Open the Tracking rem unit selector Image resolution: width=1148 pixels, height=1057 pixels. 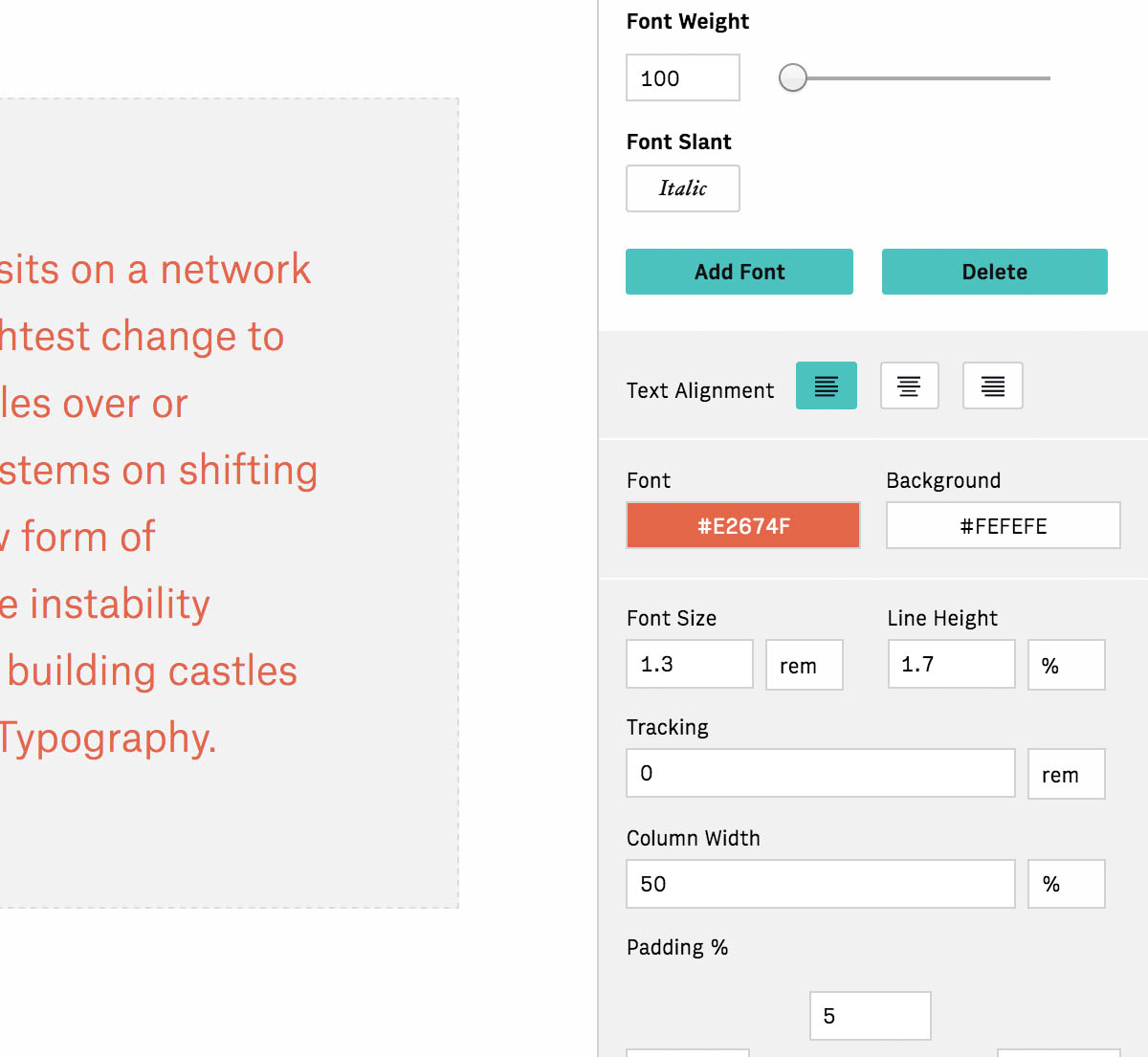[x=1066, y=774]
